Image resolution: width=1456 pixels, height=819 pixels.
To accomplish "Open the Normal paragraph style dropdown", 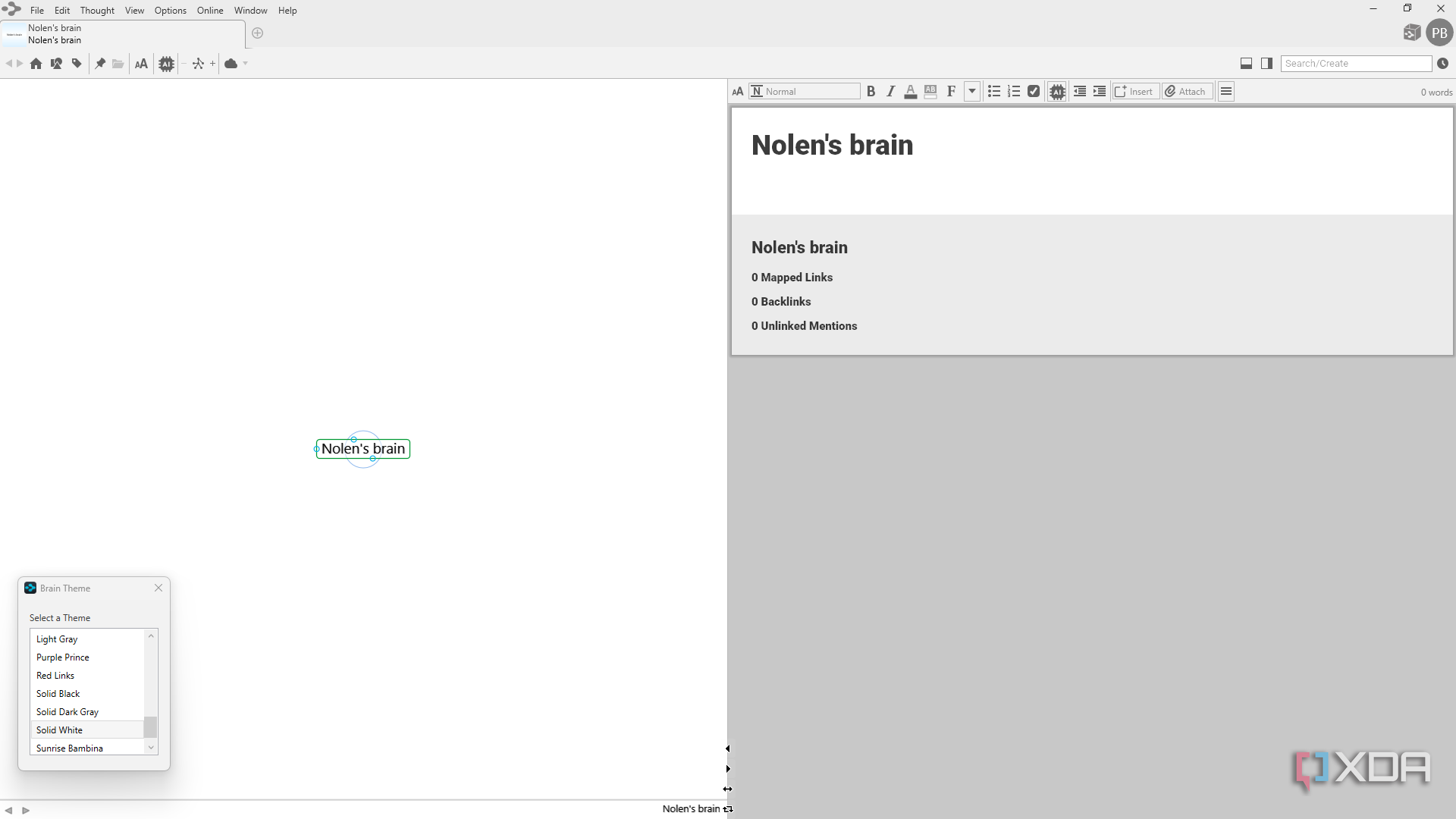I will coord(805,92).
